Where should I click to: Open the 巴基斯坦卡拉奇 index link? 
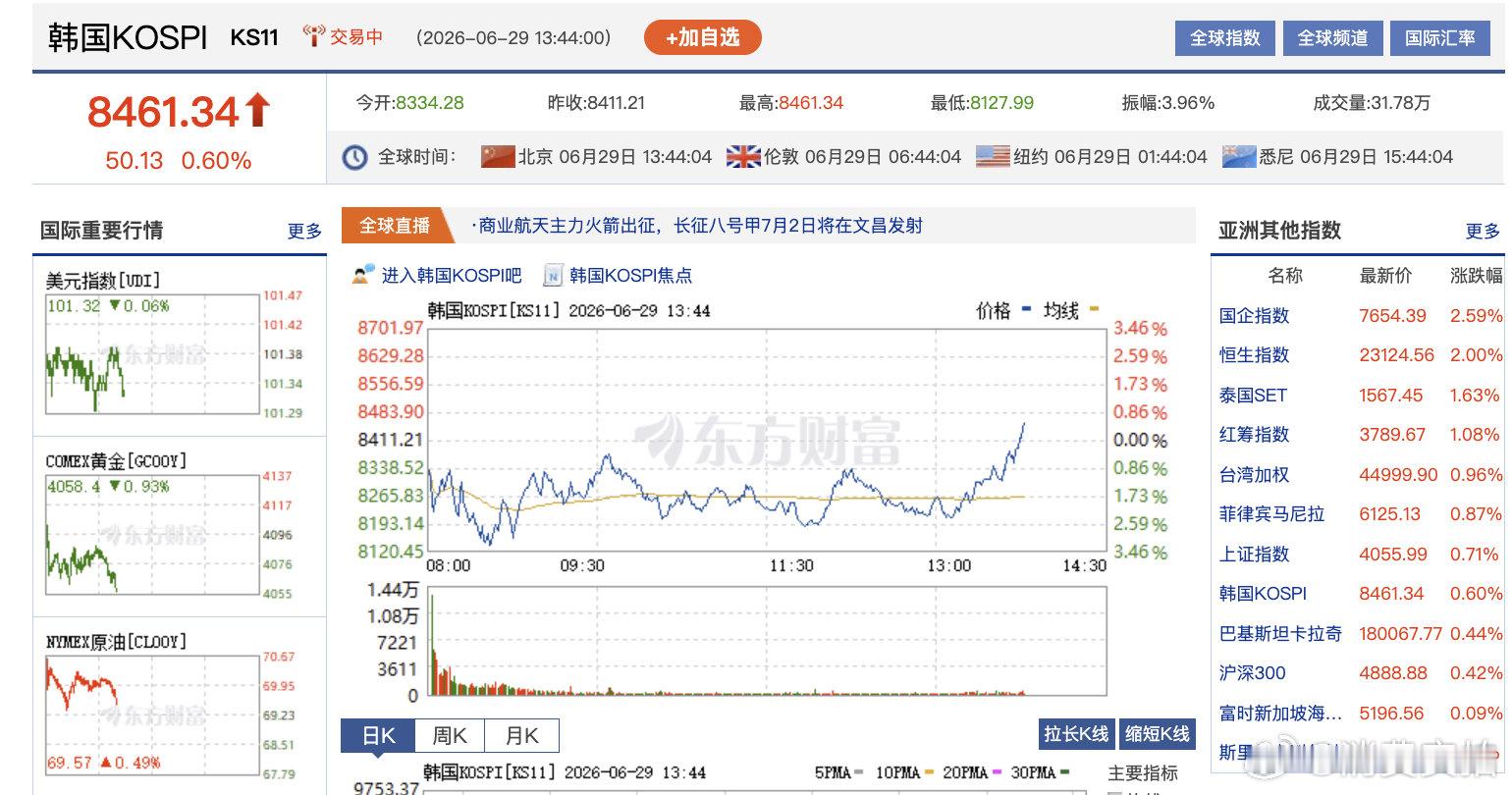(x=1280, y=634)
